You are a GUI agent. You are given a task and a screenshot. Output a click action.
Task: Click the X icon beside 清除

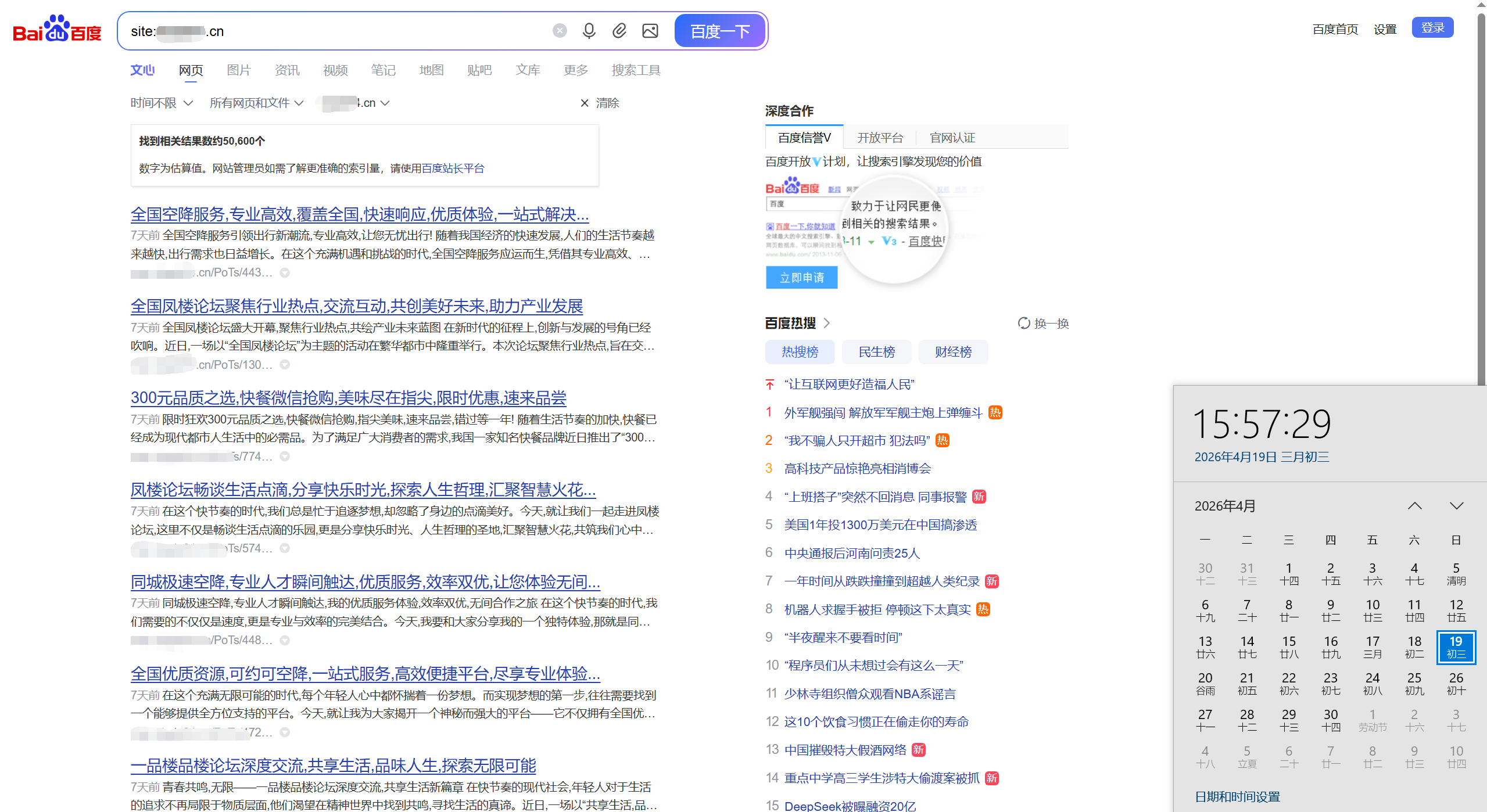584,103
